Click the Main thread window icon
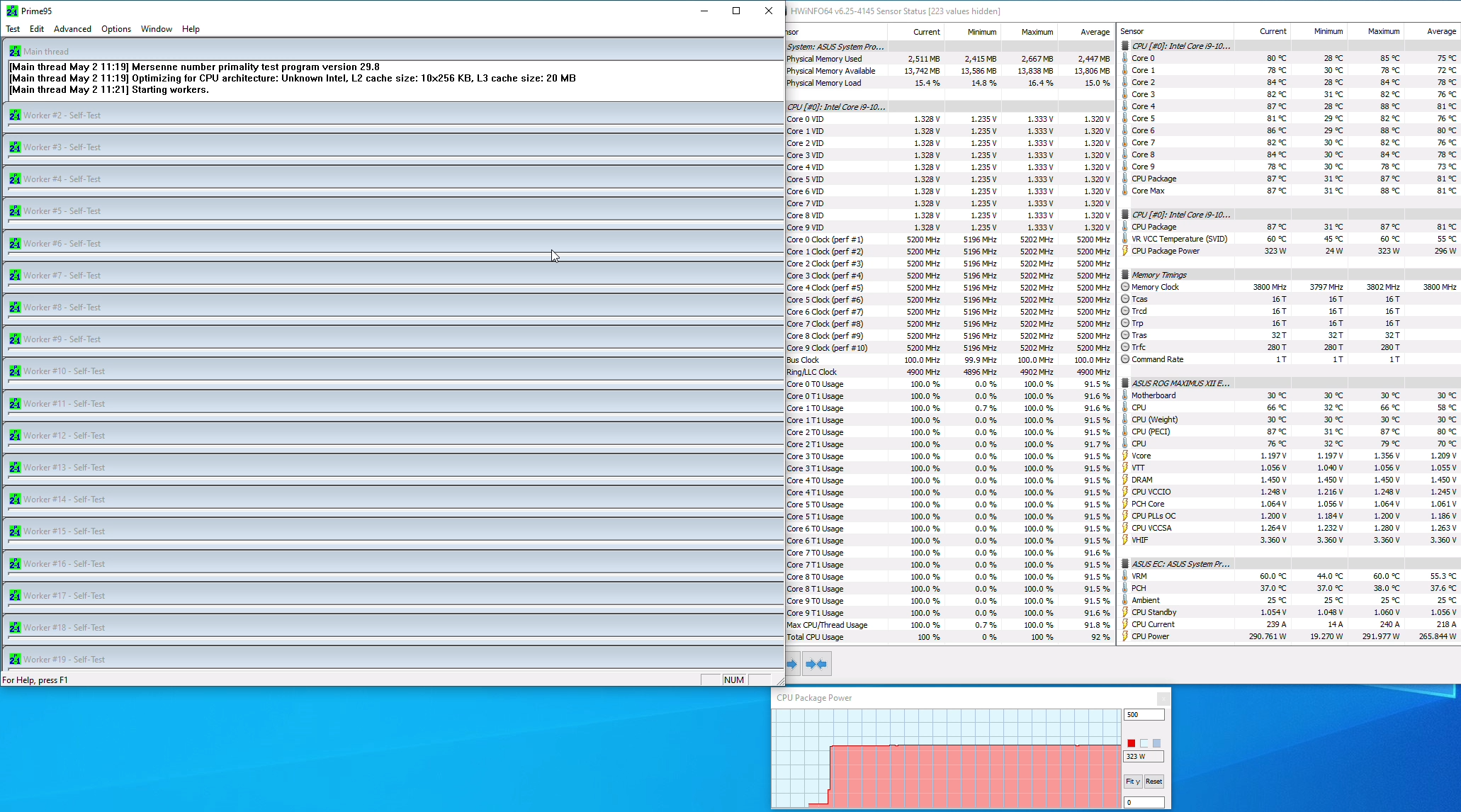 click(15, 51)
